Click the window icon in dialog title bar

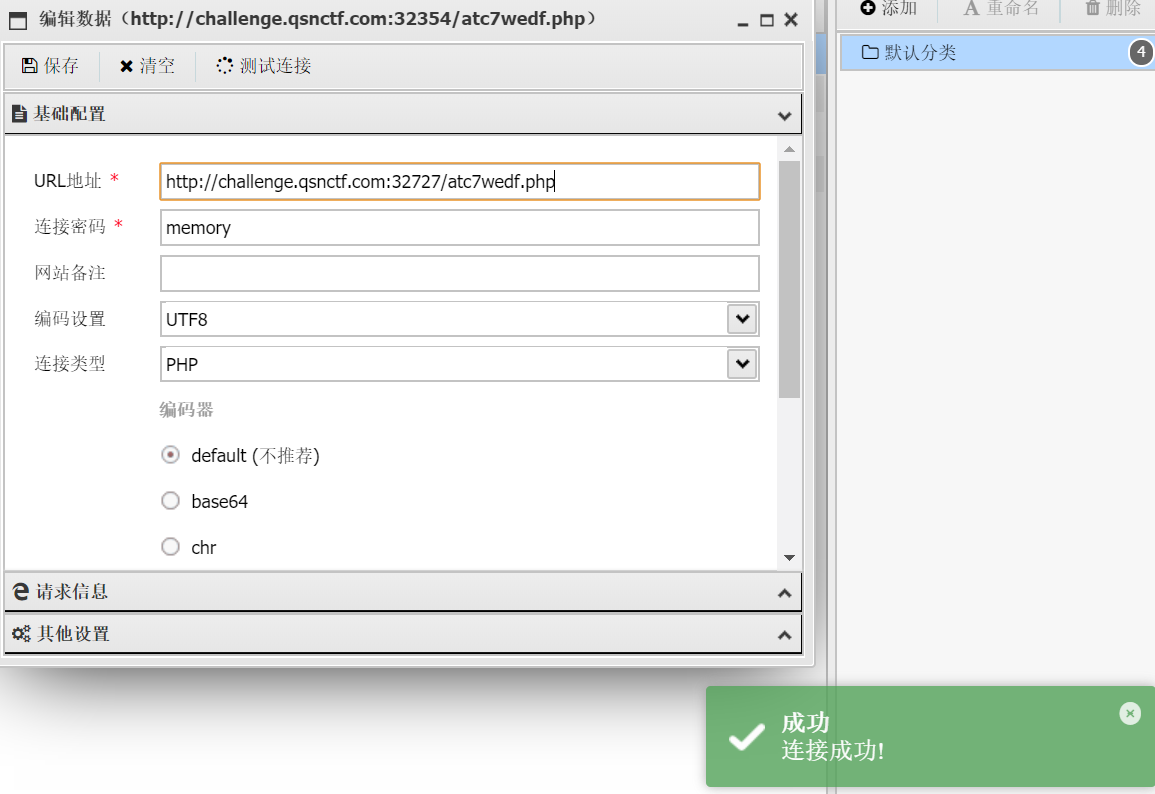[x=18, y=21]
